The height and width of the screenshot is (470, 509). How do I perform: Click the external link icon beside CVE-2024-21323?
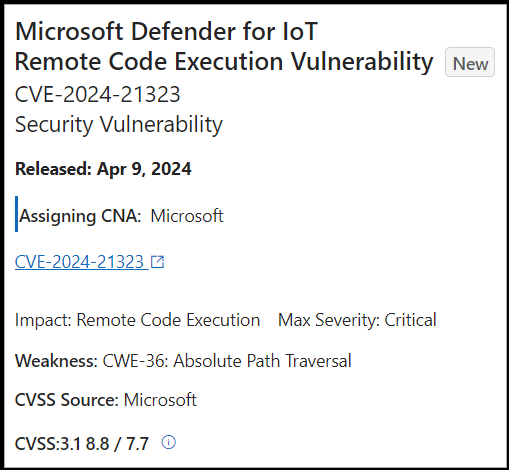pos(157,262)
